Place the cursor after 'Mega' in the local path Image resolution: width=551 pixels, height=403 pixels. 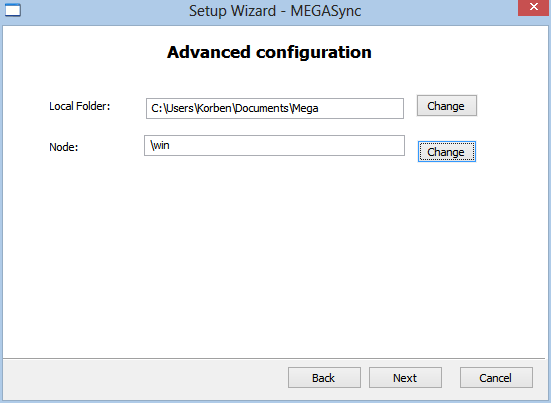click(319, 108)
